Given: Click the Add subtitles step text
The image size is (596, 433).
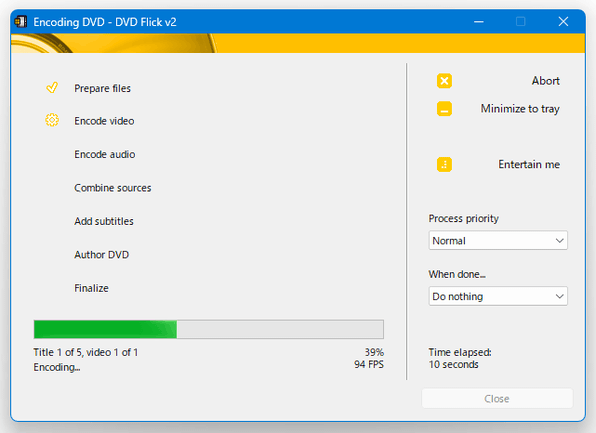Looking at the screenshot, I should pyautogui.click(x=104, y=221).
